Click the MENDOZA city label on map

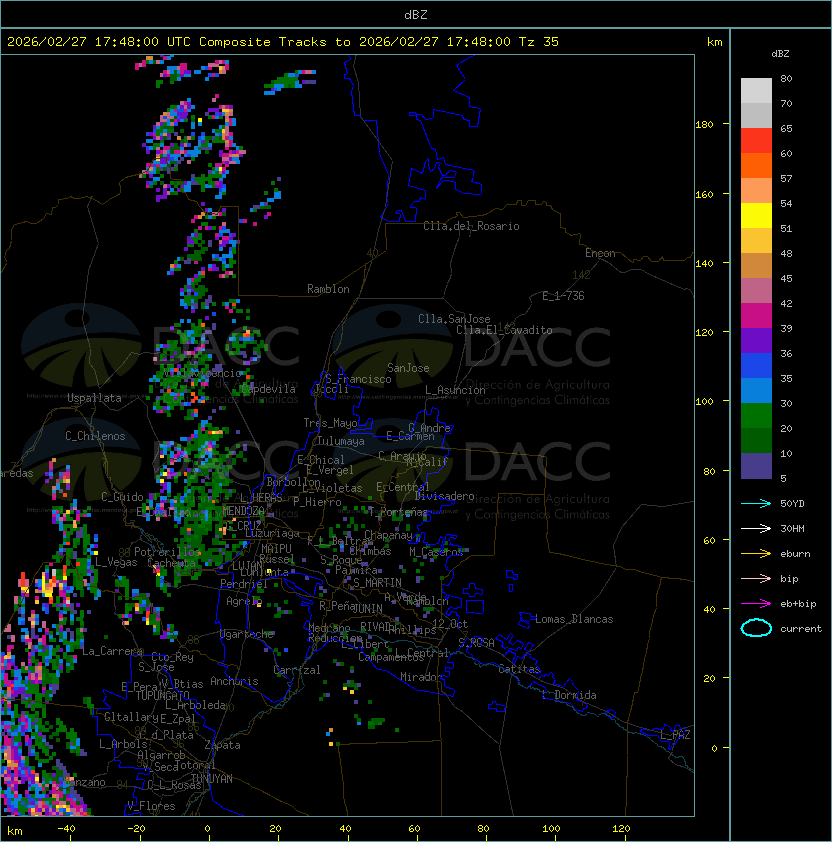(243, 510)
